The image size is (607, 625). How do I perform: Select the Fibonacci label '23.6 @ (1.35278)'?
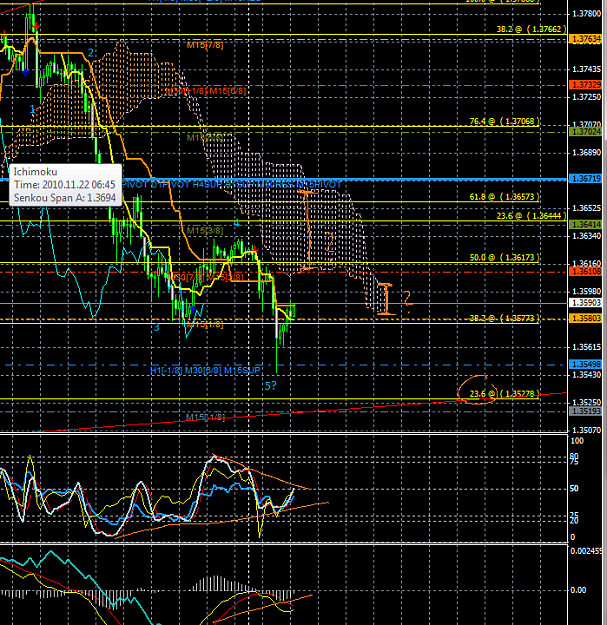(x=505, y=394)
